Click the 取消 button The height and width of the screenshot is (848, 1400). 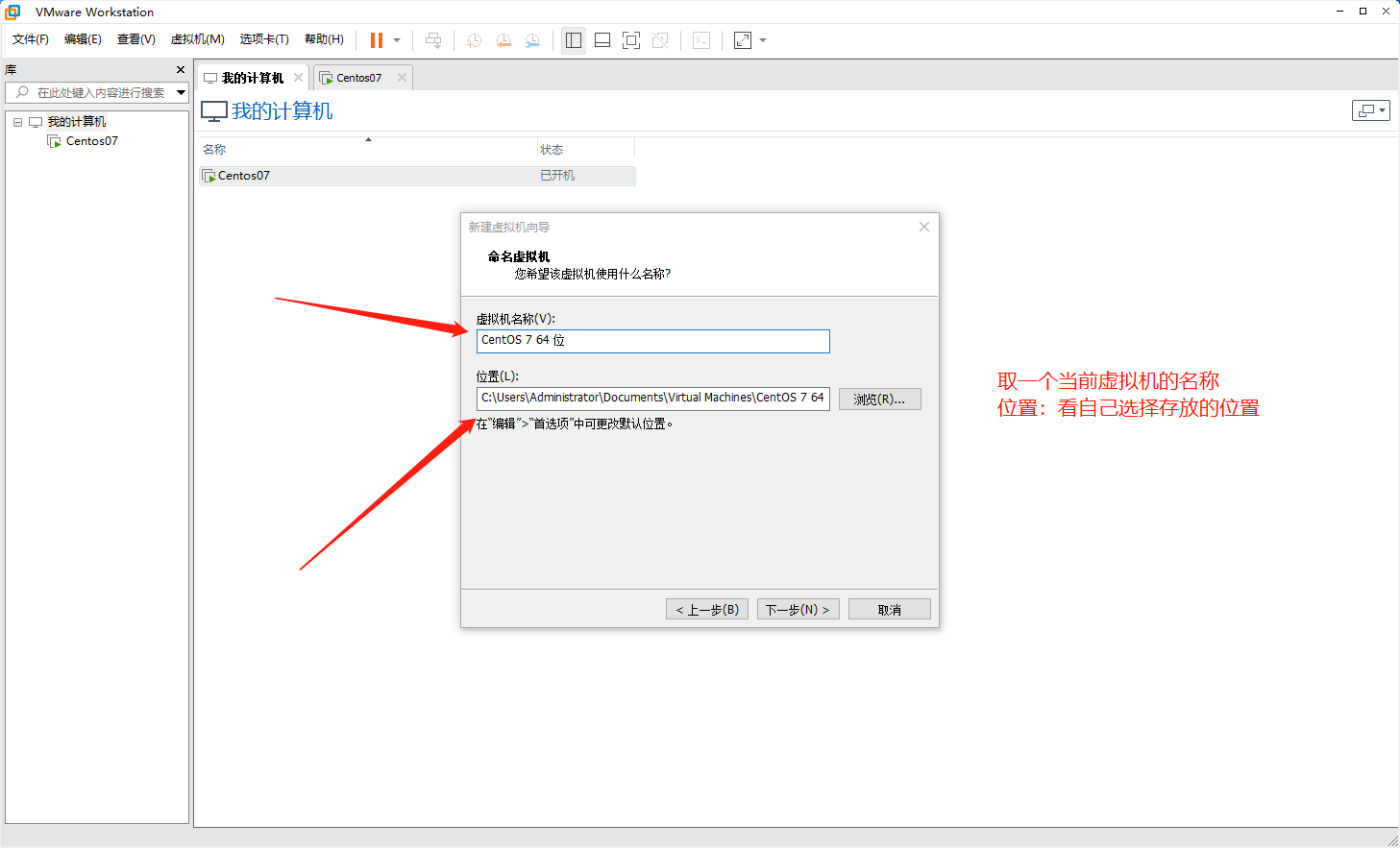(890, 610)
